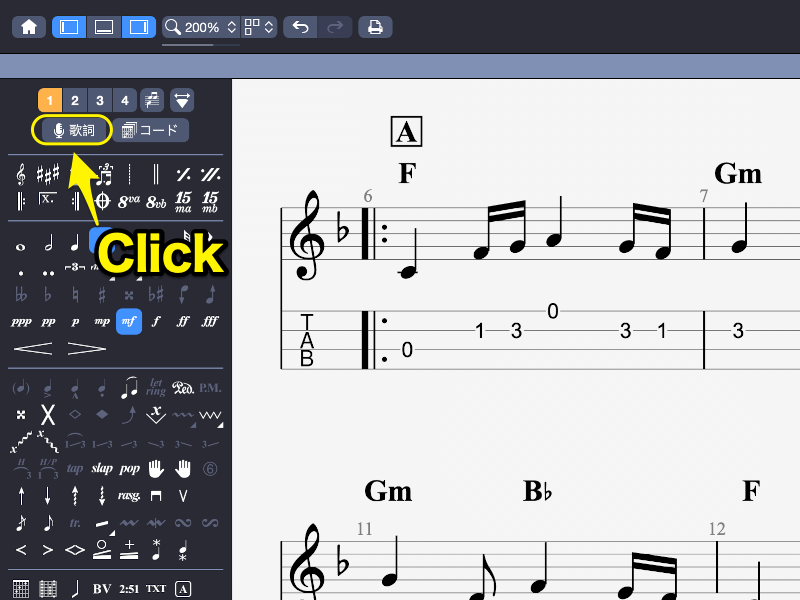Open the page layout view dropdown
This screenshot has height=600, width=800.
[260, 27]
